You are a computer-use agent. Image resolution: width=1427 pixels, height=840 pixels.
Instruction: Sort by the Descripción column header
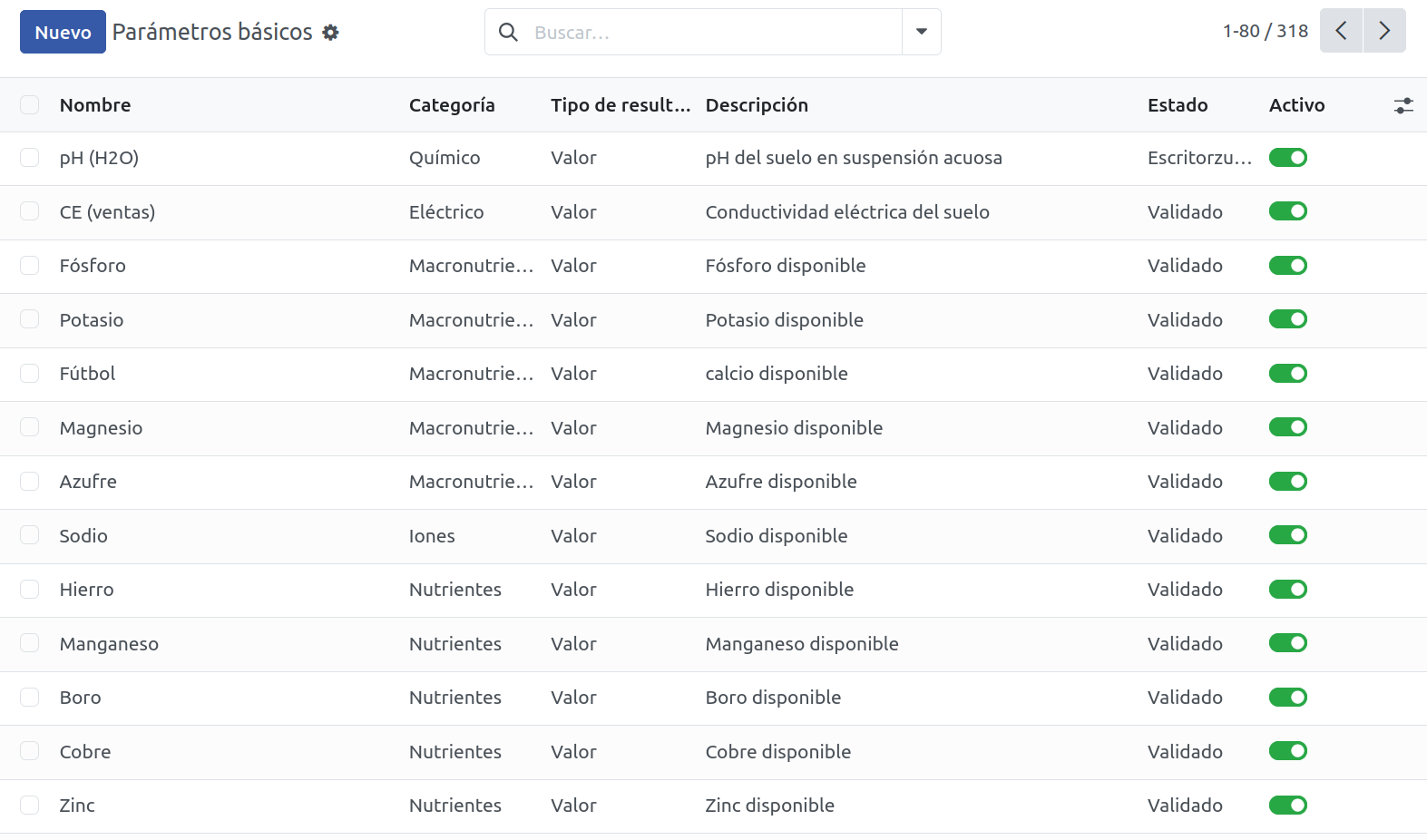[757, 105]
